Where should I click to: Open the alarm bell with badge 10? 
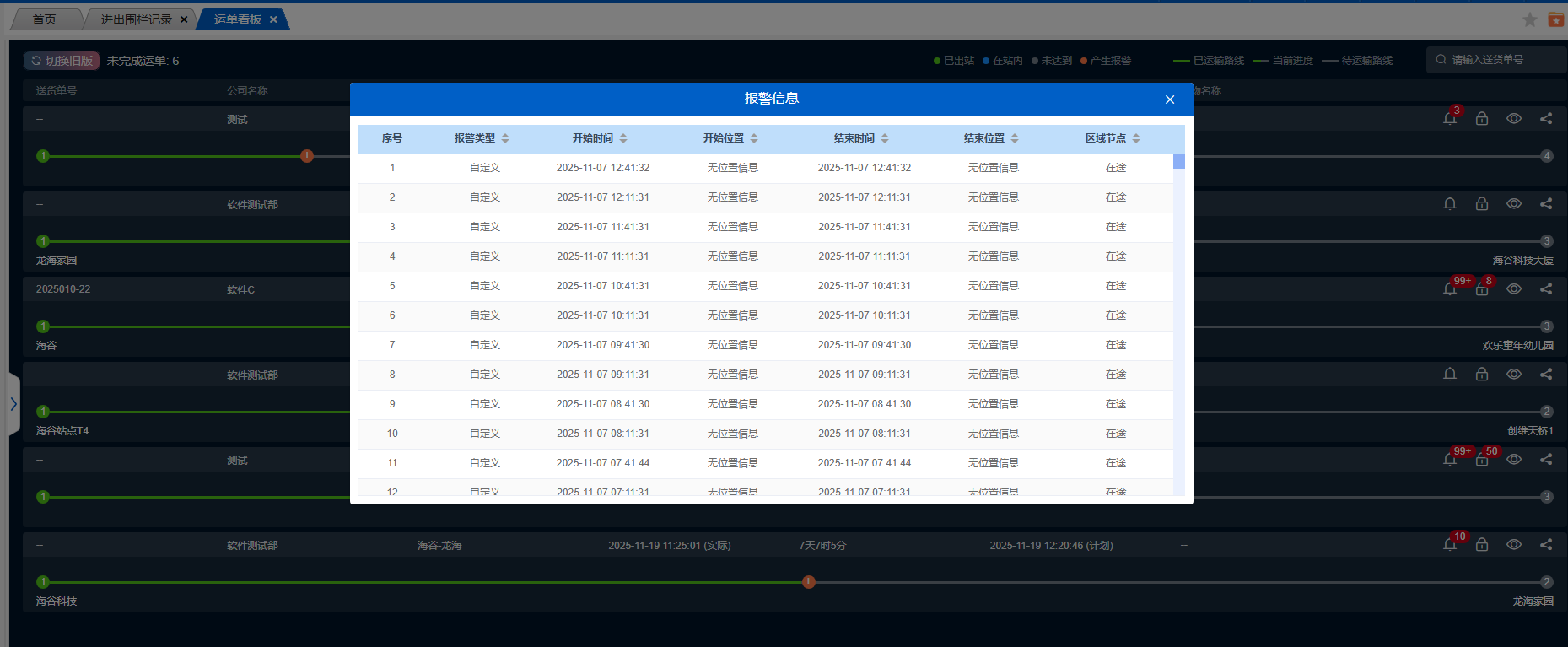click(x=1450, y=545)
